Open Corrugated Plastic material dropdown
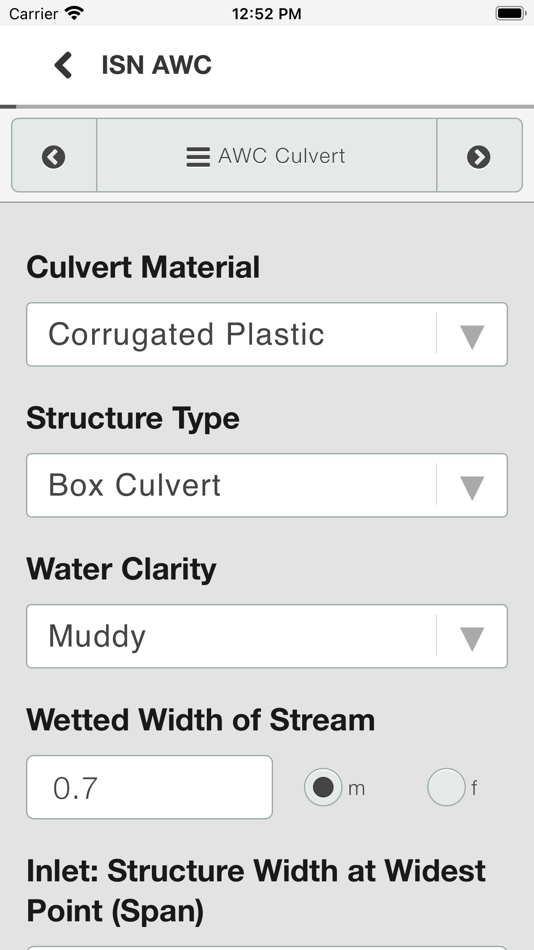The width and height of the screenshot is (534, 950). (267, 334)
